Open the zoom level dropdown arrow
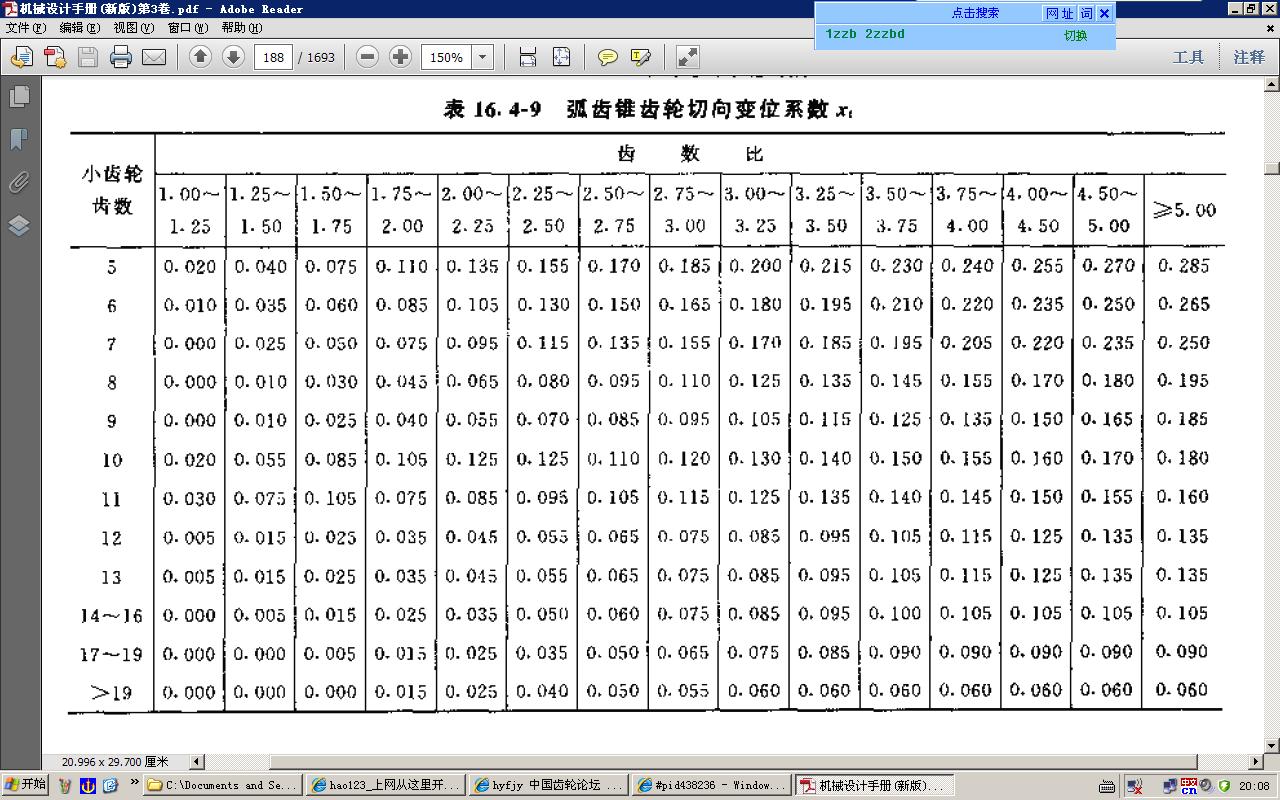Screen dimensions: 1280x800 tap(483, 57)
